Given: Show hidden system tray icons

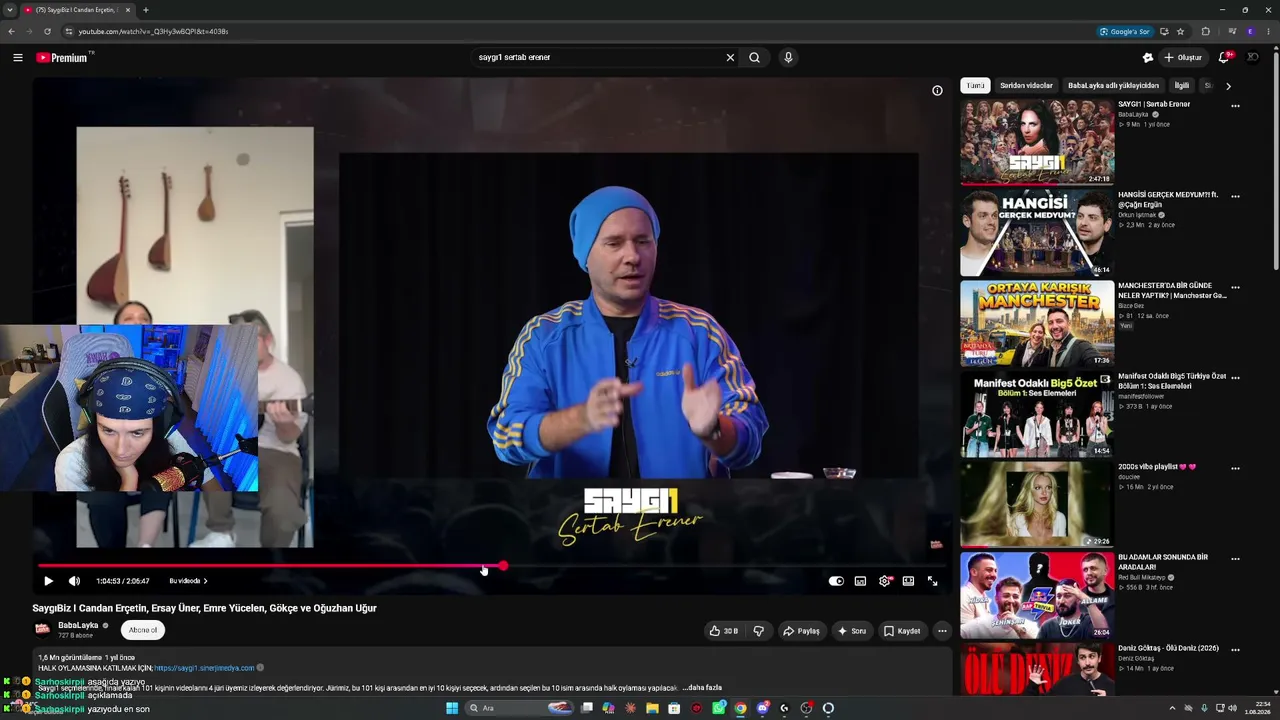Looking at the screenshot, I should click(x=1172, y=708).
